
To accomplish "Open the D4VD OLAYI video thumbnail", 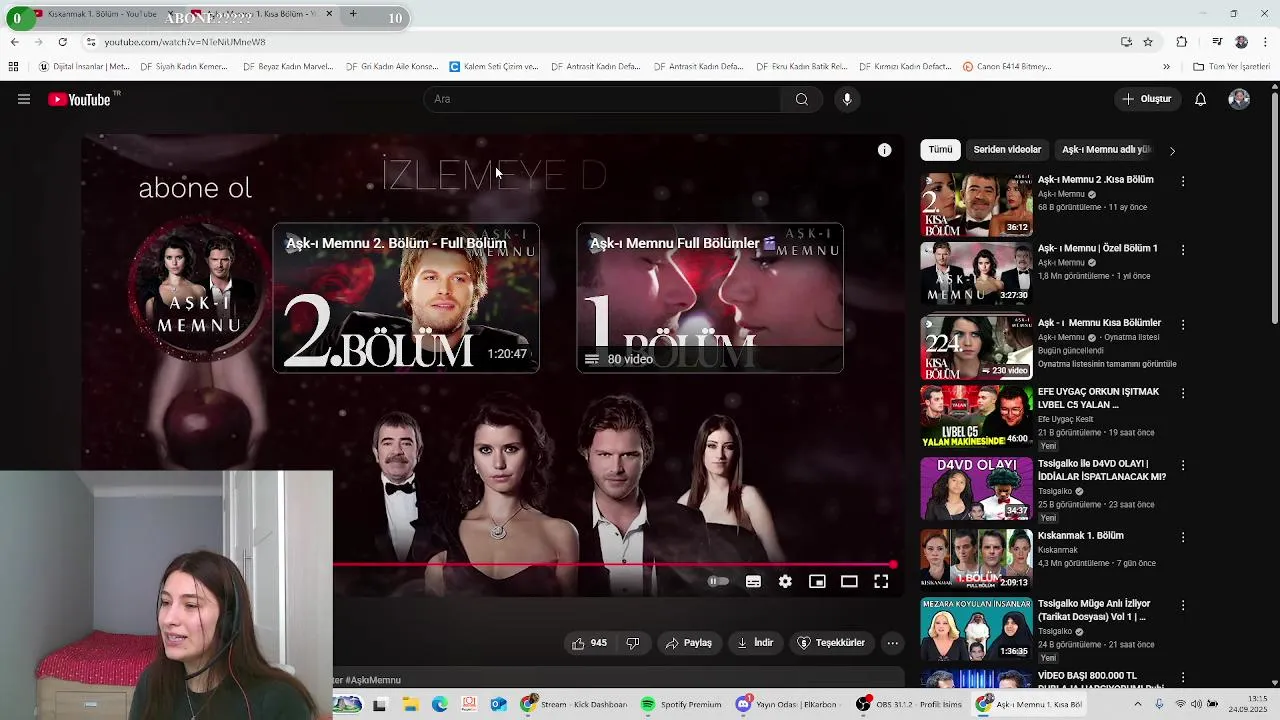I will point(976,489).
